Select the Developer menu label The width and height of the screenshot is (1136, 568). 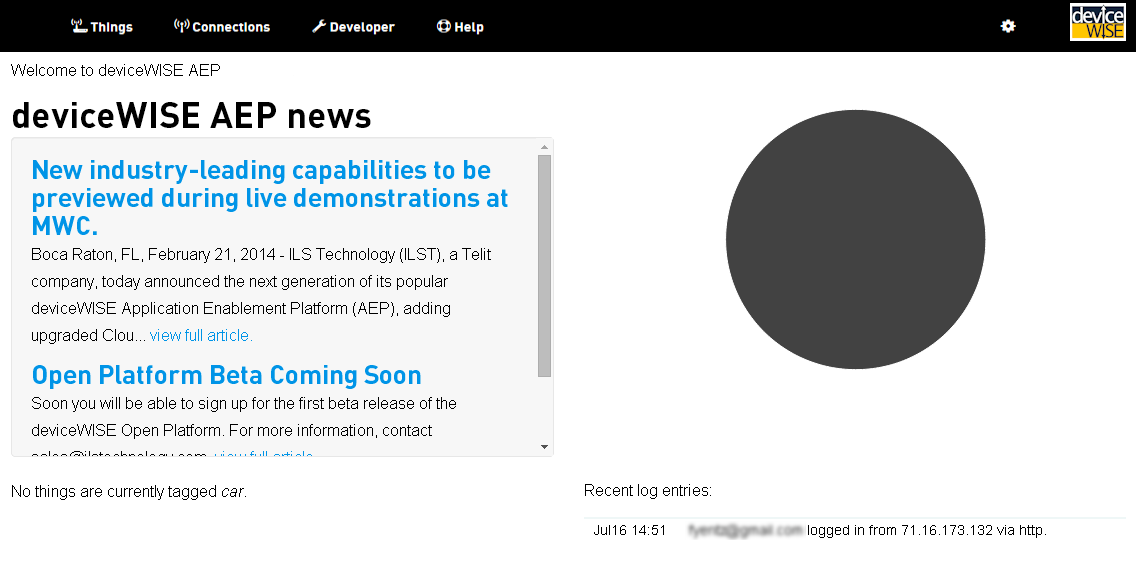(362, 27)
